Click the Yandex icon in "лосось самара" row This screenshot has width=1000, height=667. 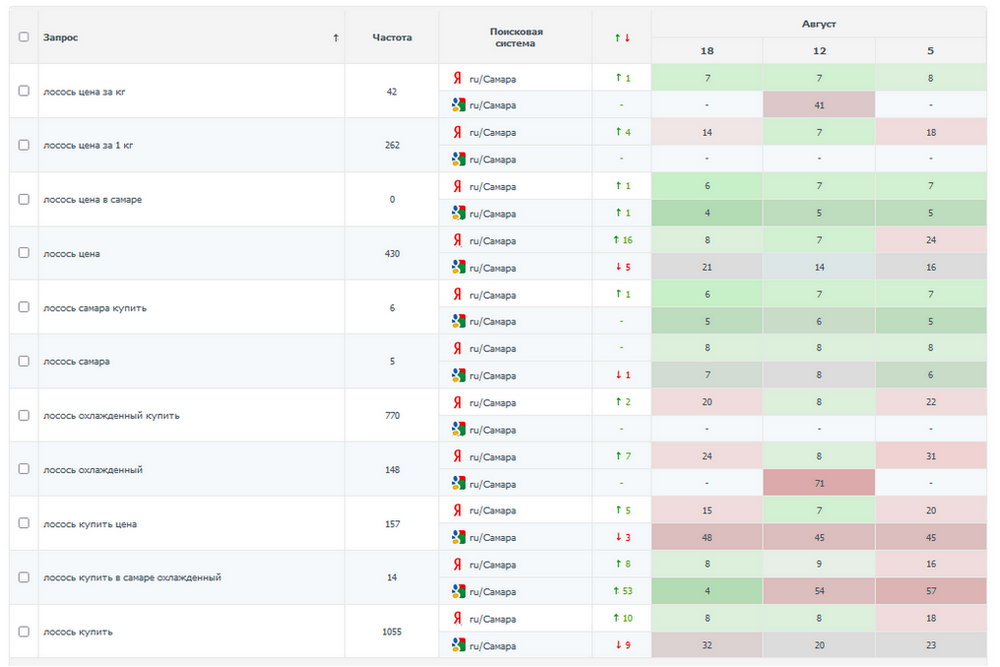click(x=457, y=348)
